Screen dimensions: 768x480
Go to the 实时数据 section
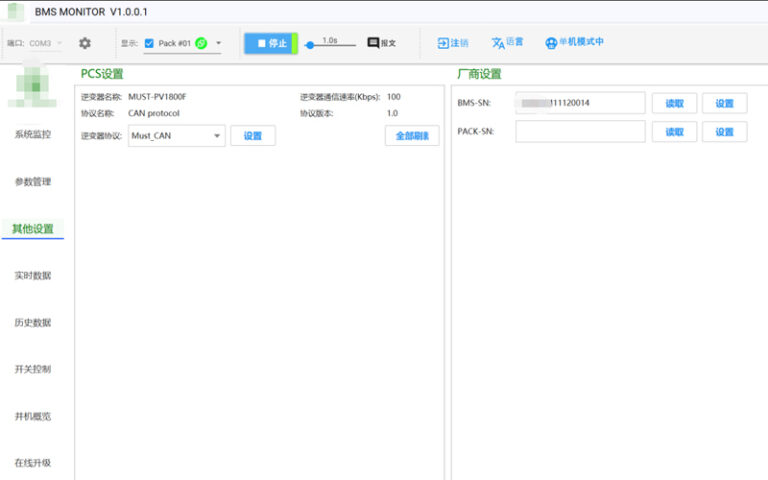tap(33, 275)
